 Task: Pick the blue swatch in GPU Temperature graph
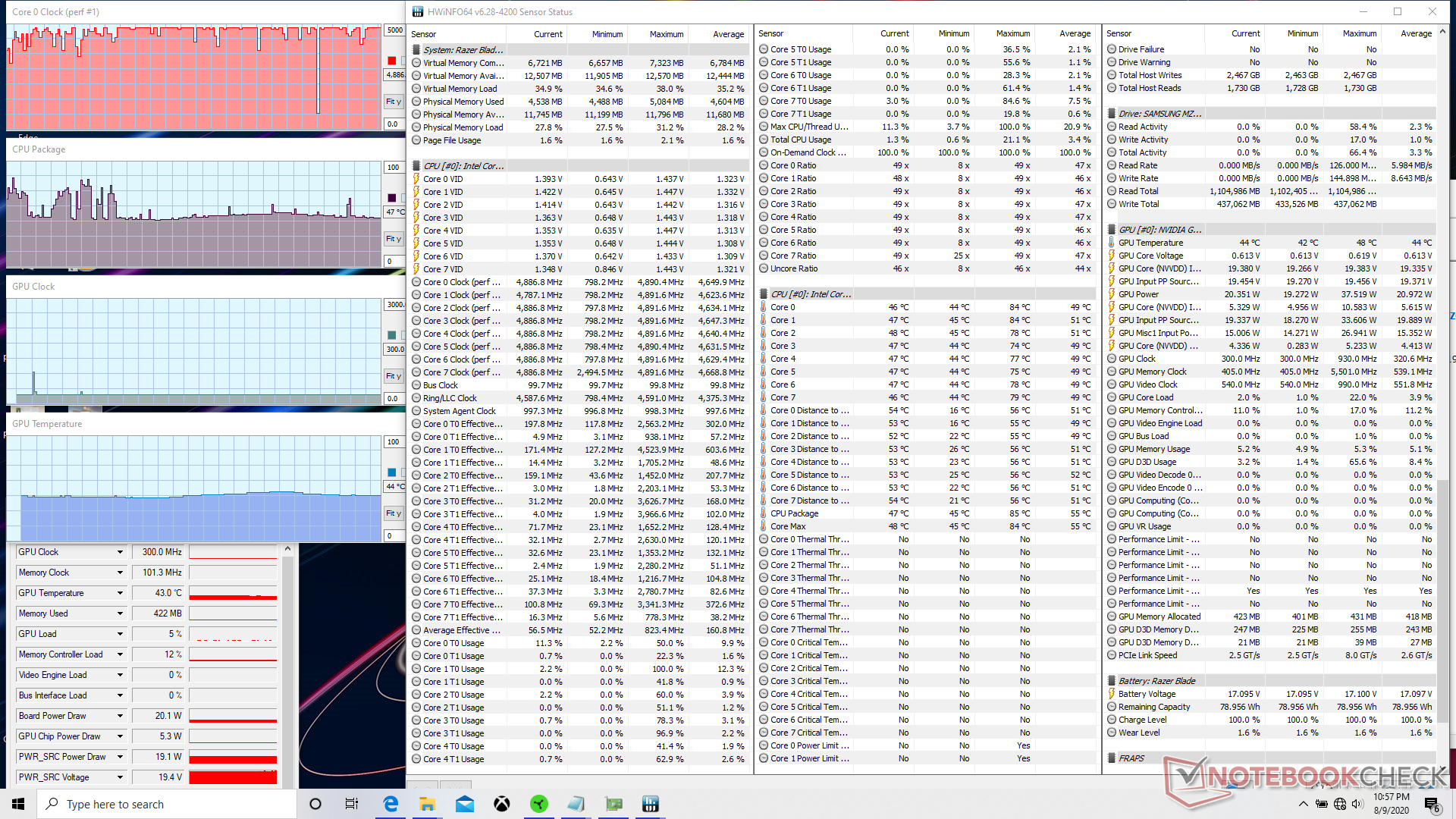392,472
